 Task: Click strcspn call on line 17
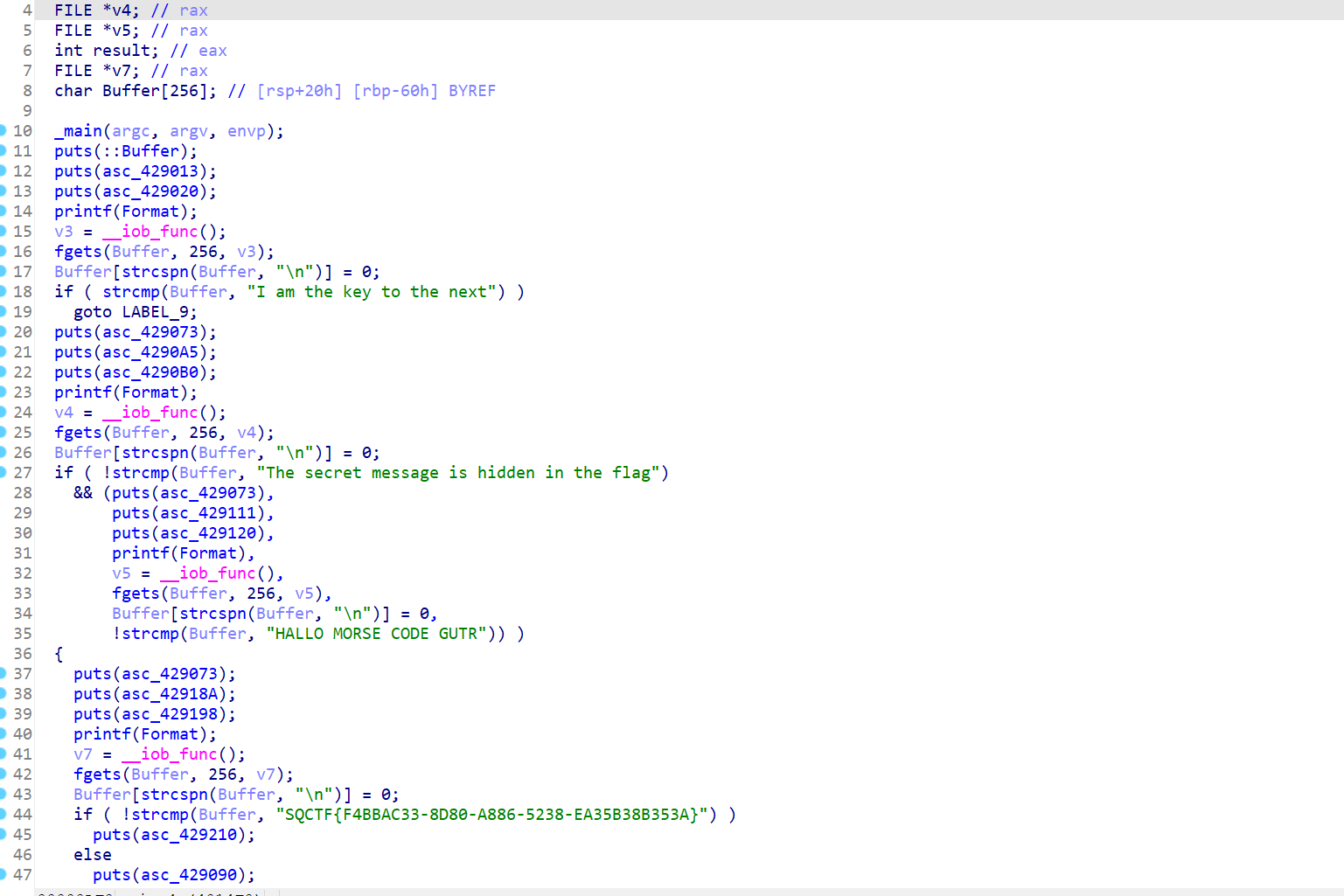pos(155,272)
